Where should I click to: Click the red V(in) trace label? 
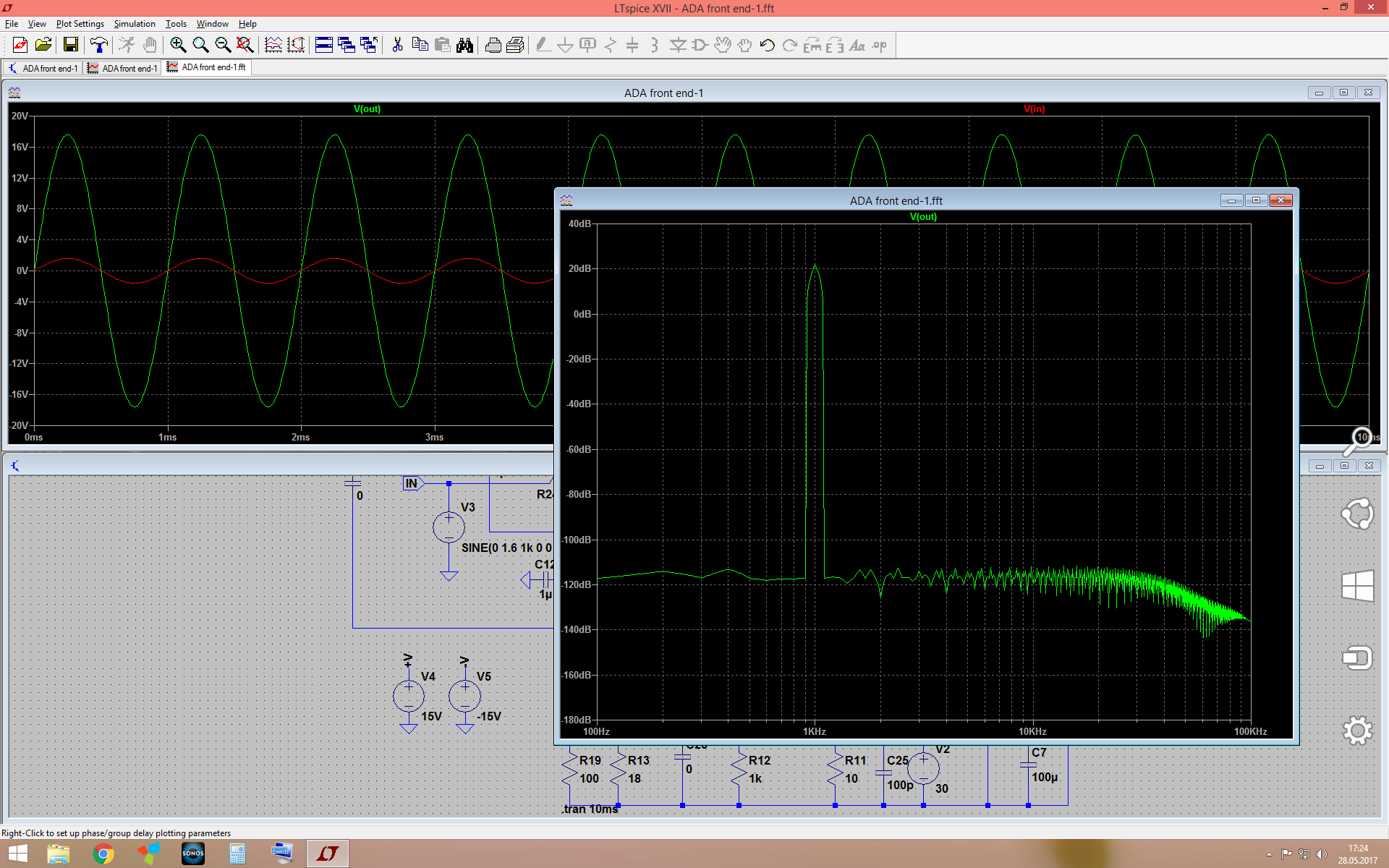click(x=1034, y=109)
